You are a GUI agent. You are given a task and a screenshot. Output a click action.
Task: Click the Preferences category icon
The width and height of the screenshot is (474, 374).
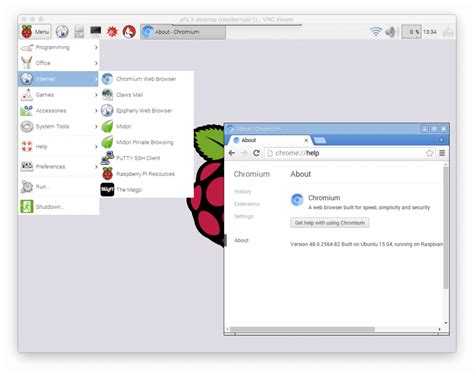coord(27,166)
